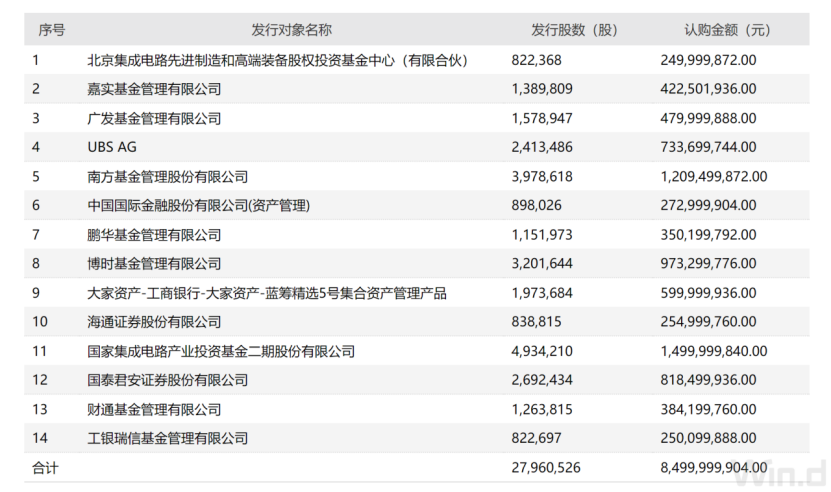Click the 认购金额（元） column header
Image resolution: width=831 pixels, height=492 pixels.
click(x=728, y=30)
